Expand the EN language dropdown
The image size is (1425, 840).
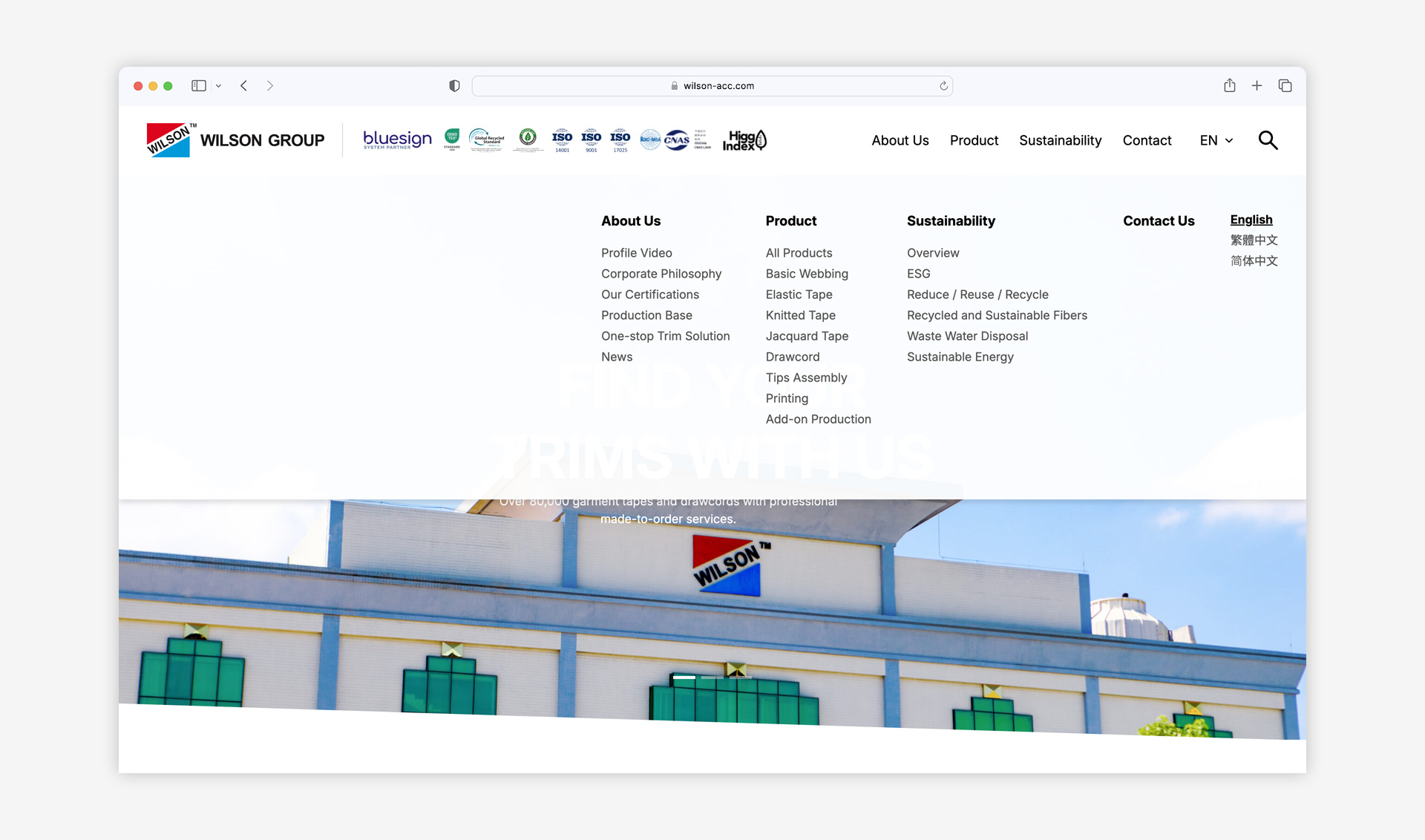1215,140
